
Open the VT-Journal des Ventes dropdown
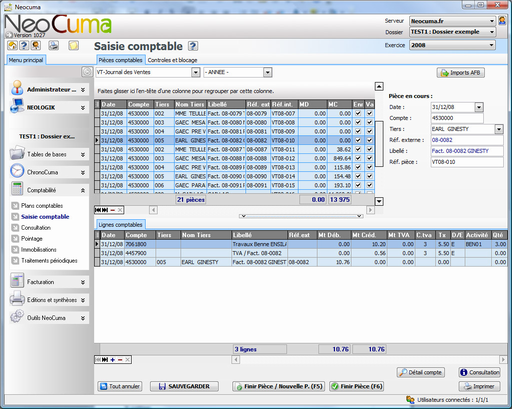(x=196, y=72)
